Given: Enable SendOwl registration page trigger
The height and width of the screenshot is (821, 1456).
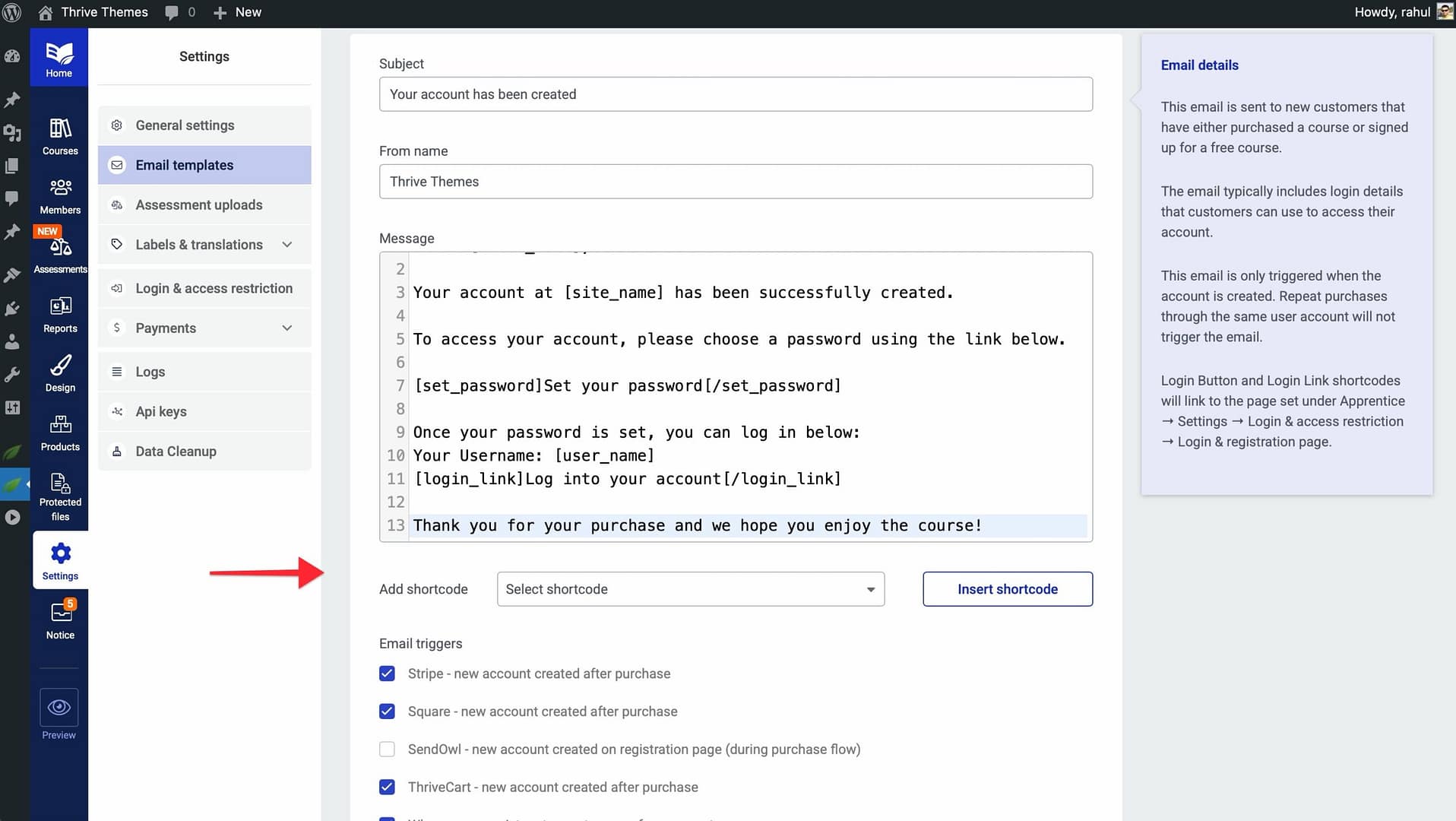Looking at the screenshot, I should [x=387, y=750].
